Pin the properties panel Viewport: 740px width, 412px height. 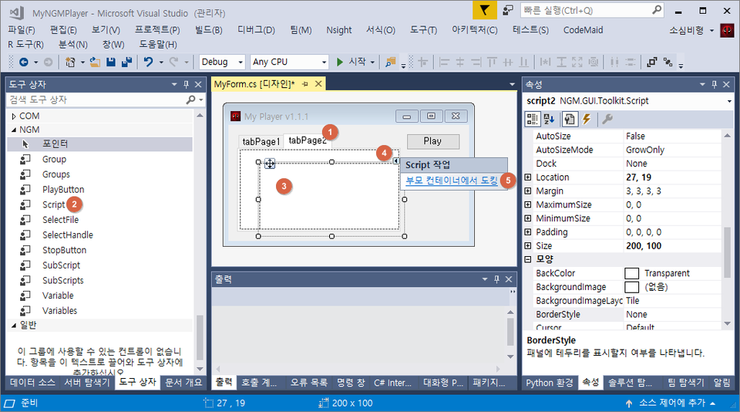(x=714, y=84)
